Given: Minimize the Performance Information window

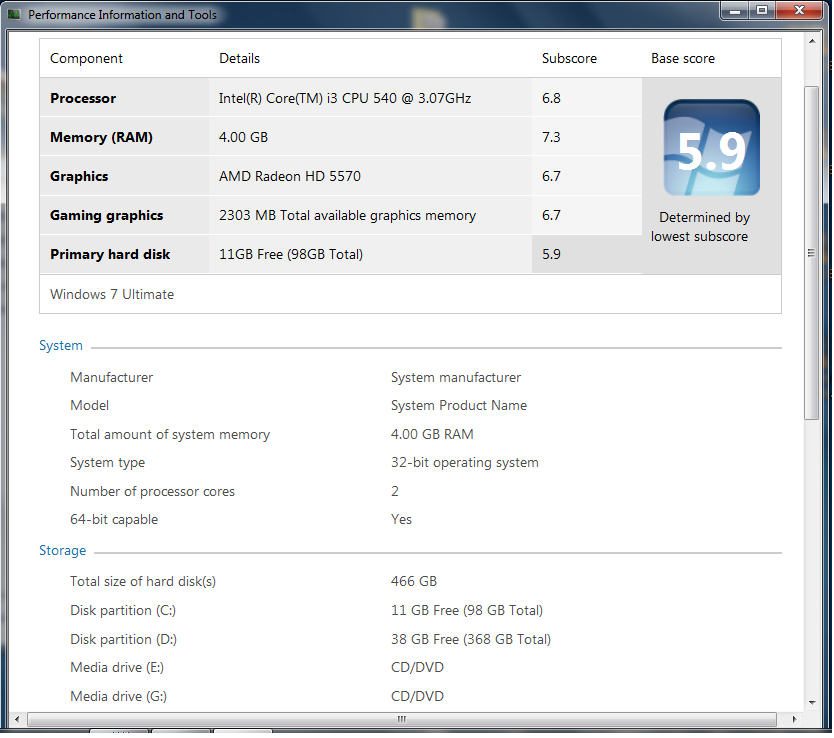Looking at the screenshot, I should click(735, 11).
